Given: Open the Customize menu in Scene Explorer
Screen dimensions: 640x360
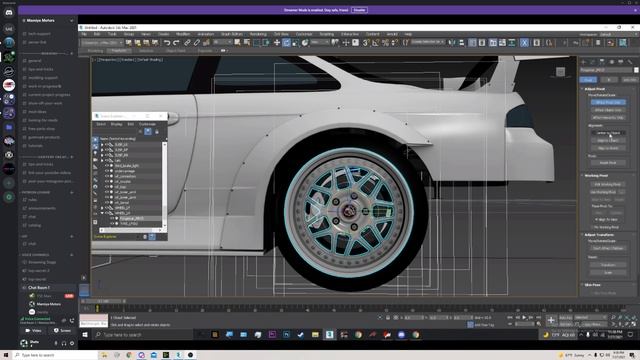Looking at the screenshot, I should 147,124.
